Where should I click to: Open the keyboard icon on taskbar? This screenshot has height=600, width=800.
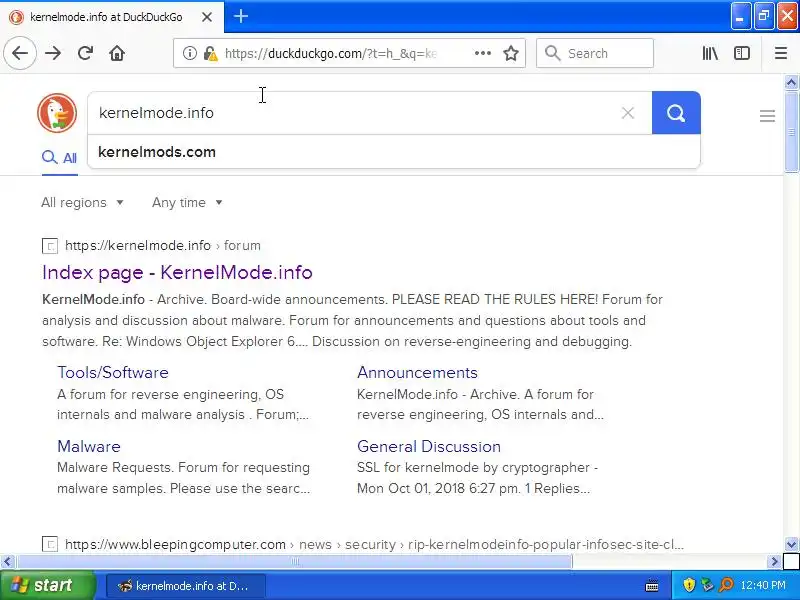[x=652, y=585]
